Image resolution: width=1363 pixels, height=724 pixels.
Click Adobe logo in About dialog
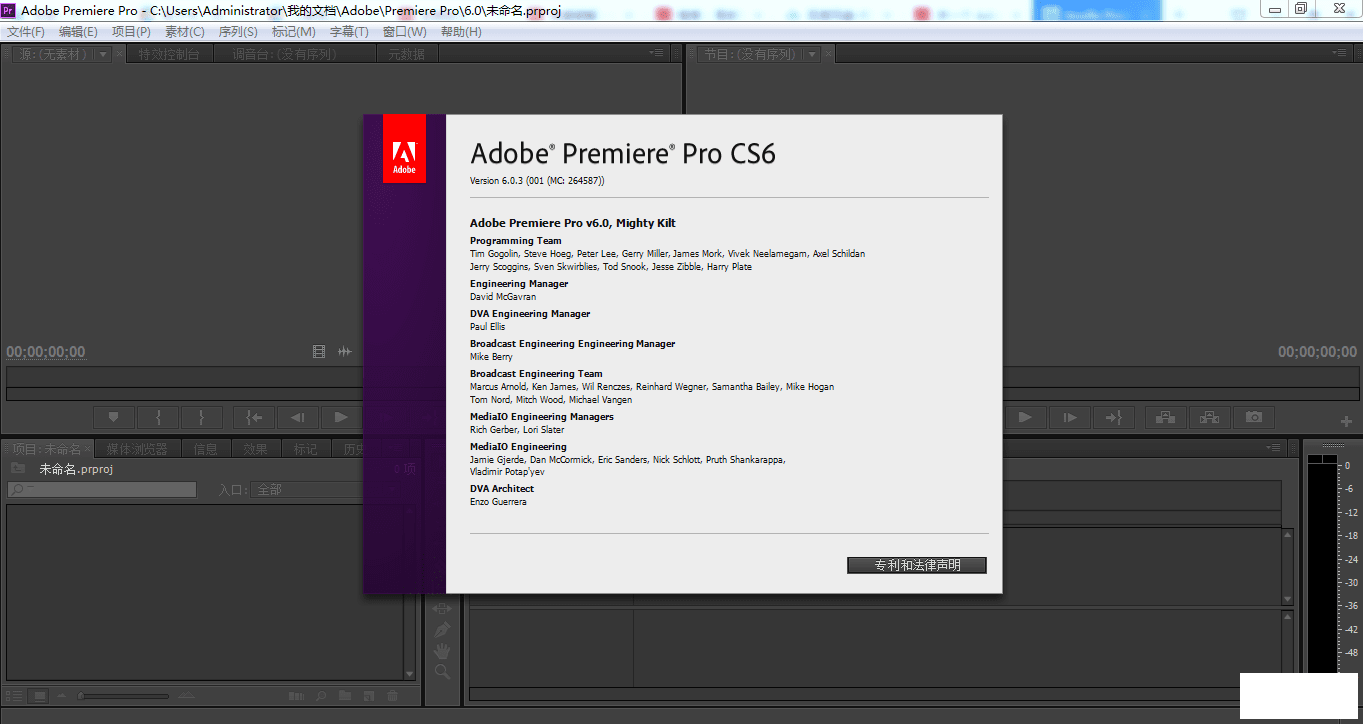pos(404,149)
